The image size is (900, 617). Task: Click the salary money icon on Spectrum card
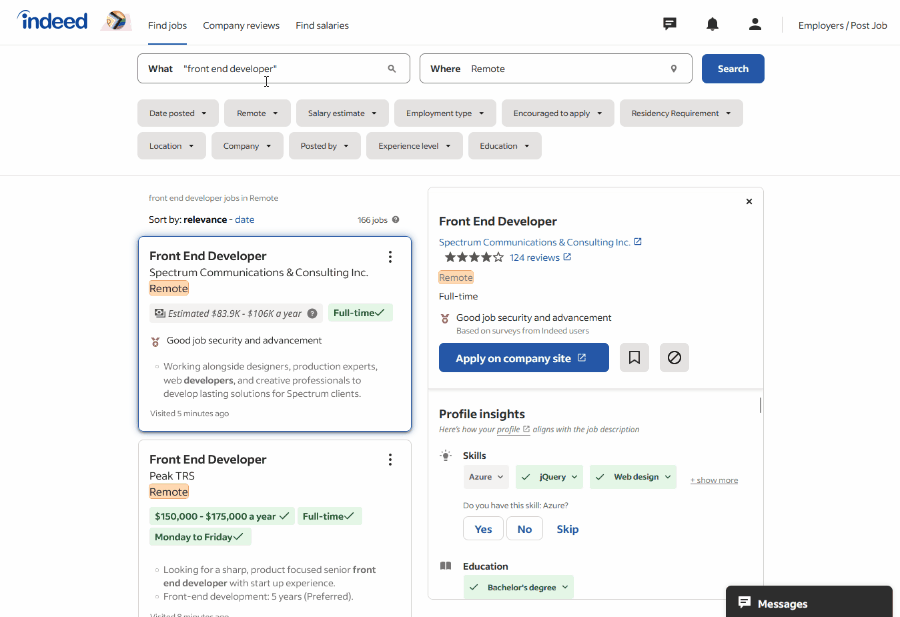160,313
